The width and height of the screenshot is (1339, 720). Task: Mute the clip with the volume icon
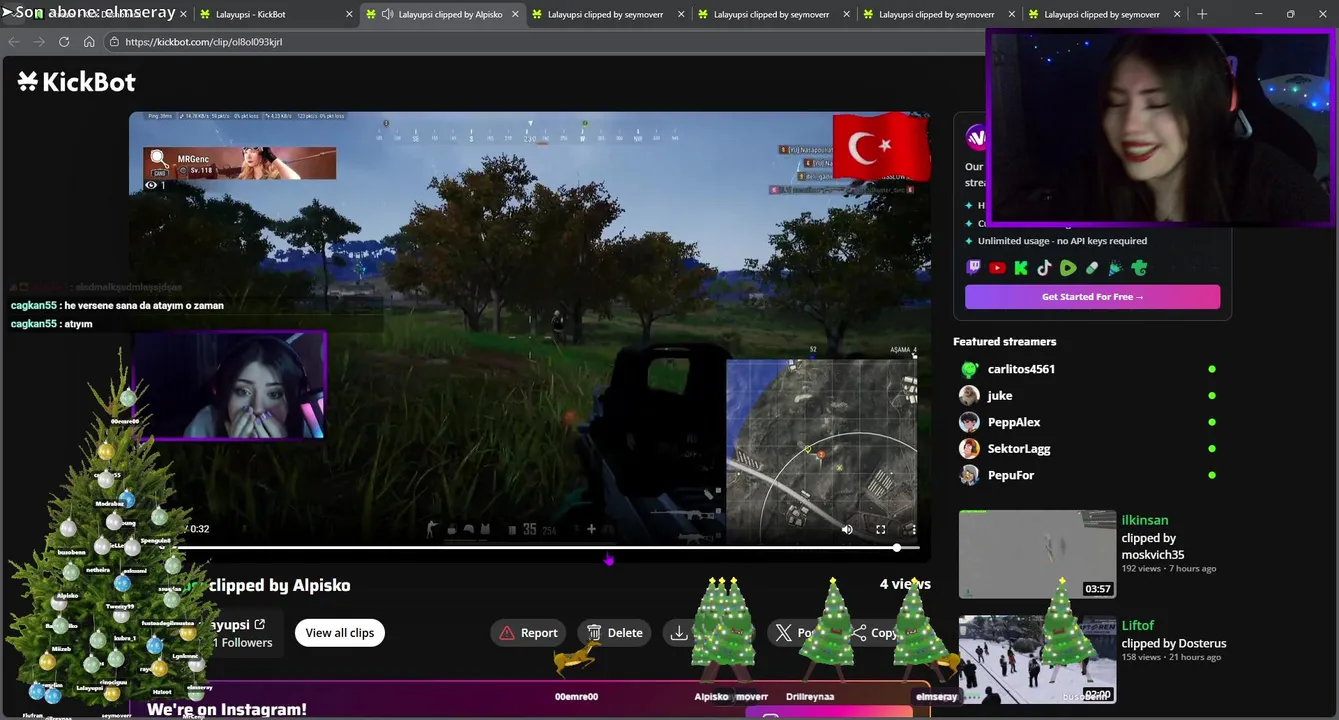(x=847, y=529)
